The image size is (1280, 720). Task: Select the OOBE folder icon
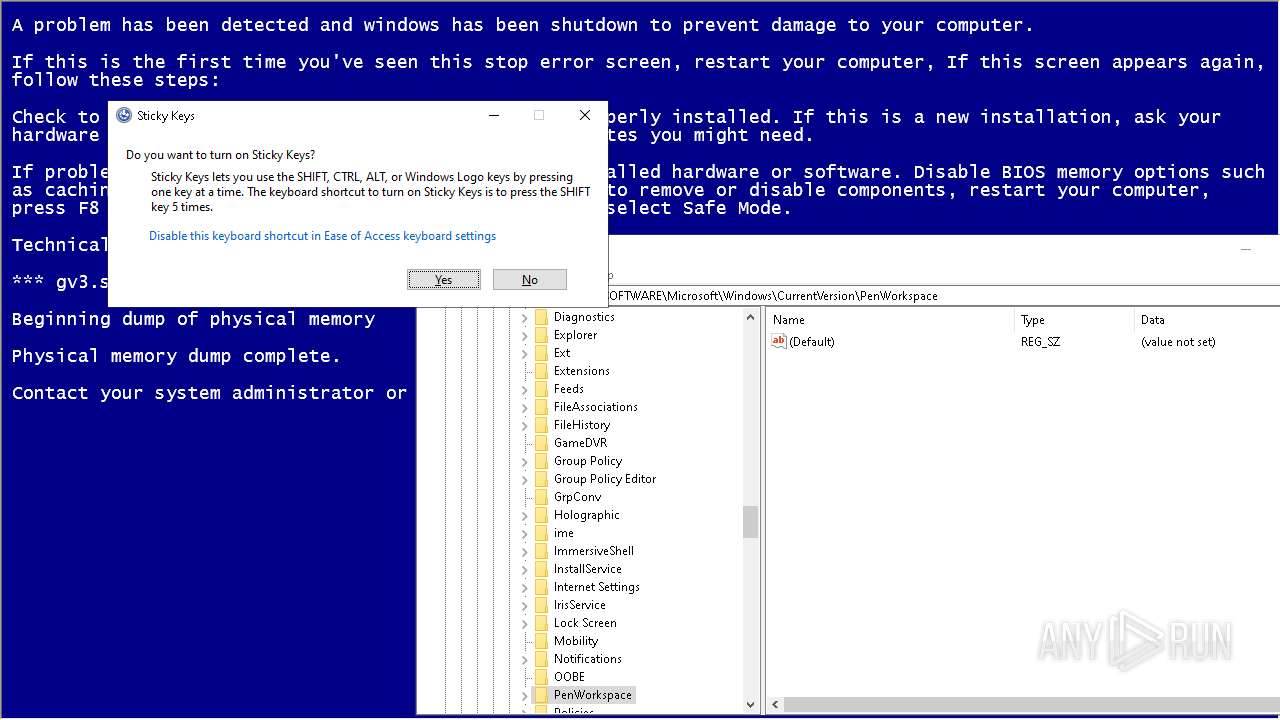pyautogui.click(x=541, y=677)
